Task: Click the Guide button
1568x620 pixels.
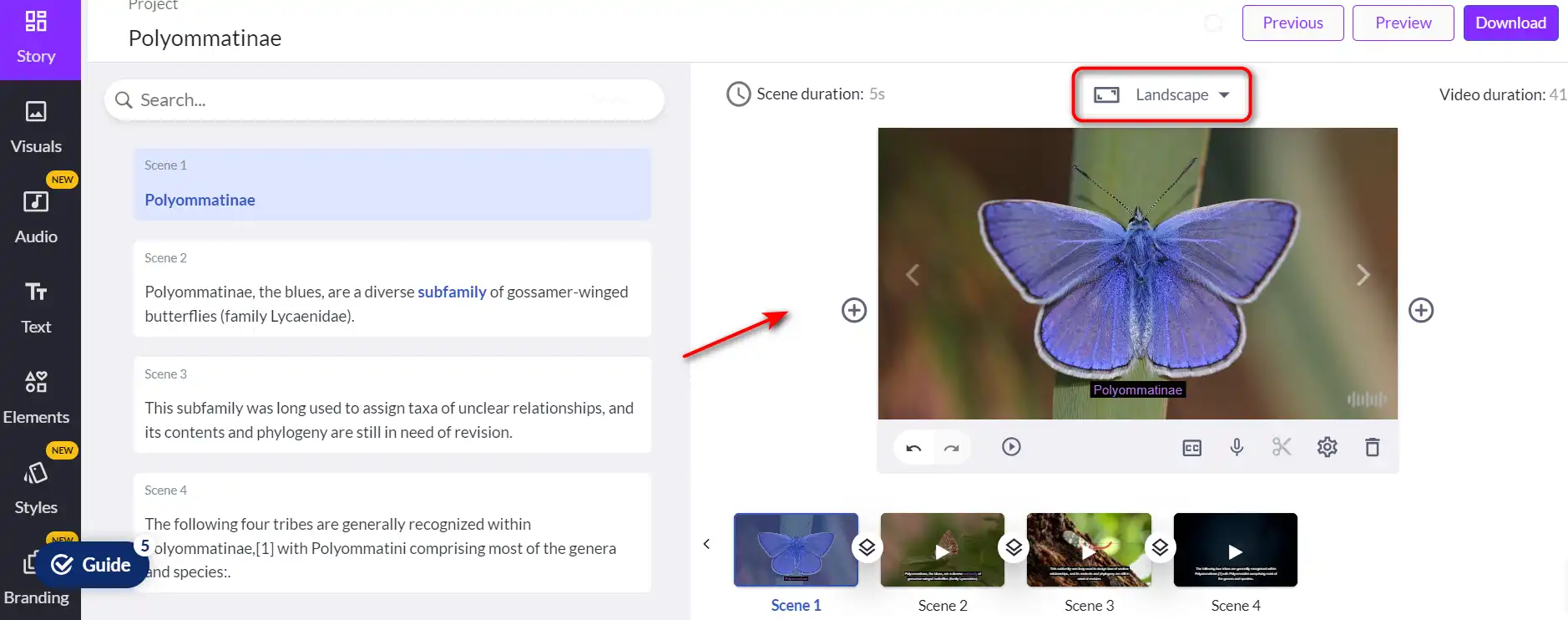Action: click(x=92, y=565)
